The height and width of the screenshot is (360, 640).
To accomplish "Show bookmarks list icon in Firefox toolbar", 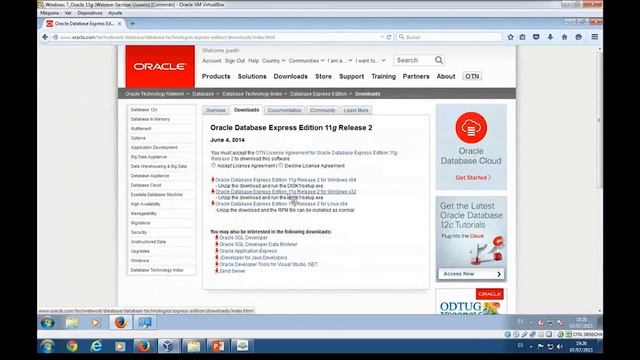I will coord(522,37).
